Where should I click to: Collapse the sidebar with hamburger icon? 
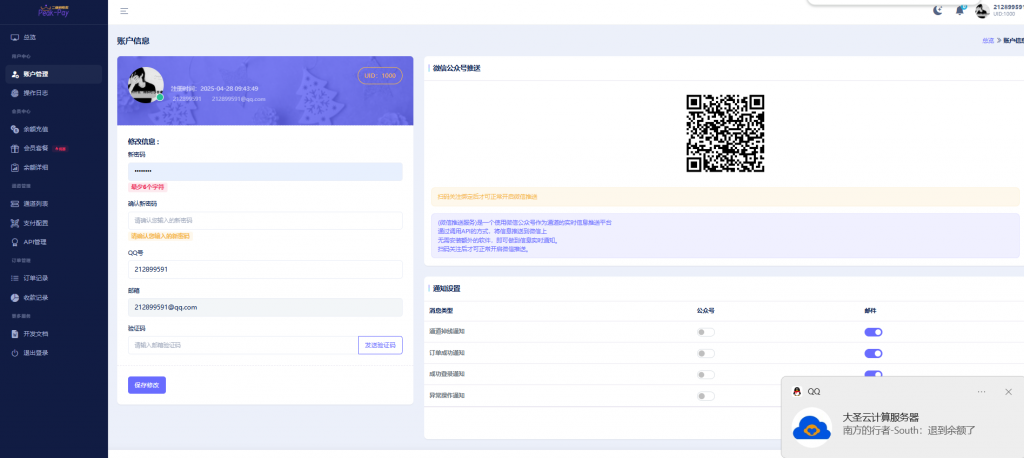[x=124, y=11]
